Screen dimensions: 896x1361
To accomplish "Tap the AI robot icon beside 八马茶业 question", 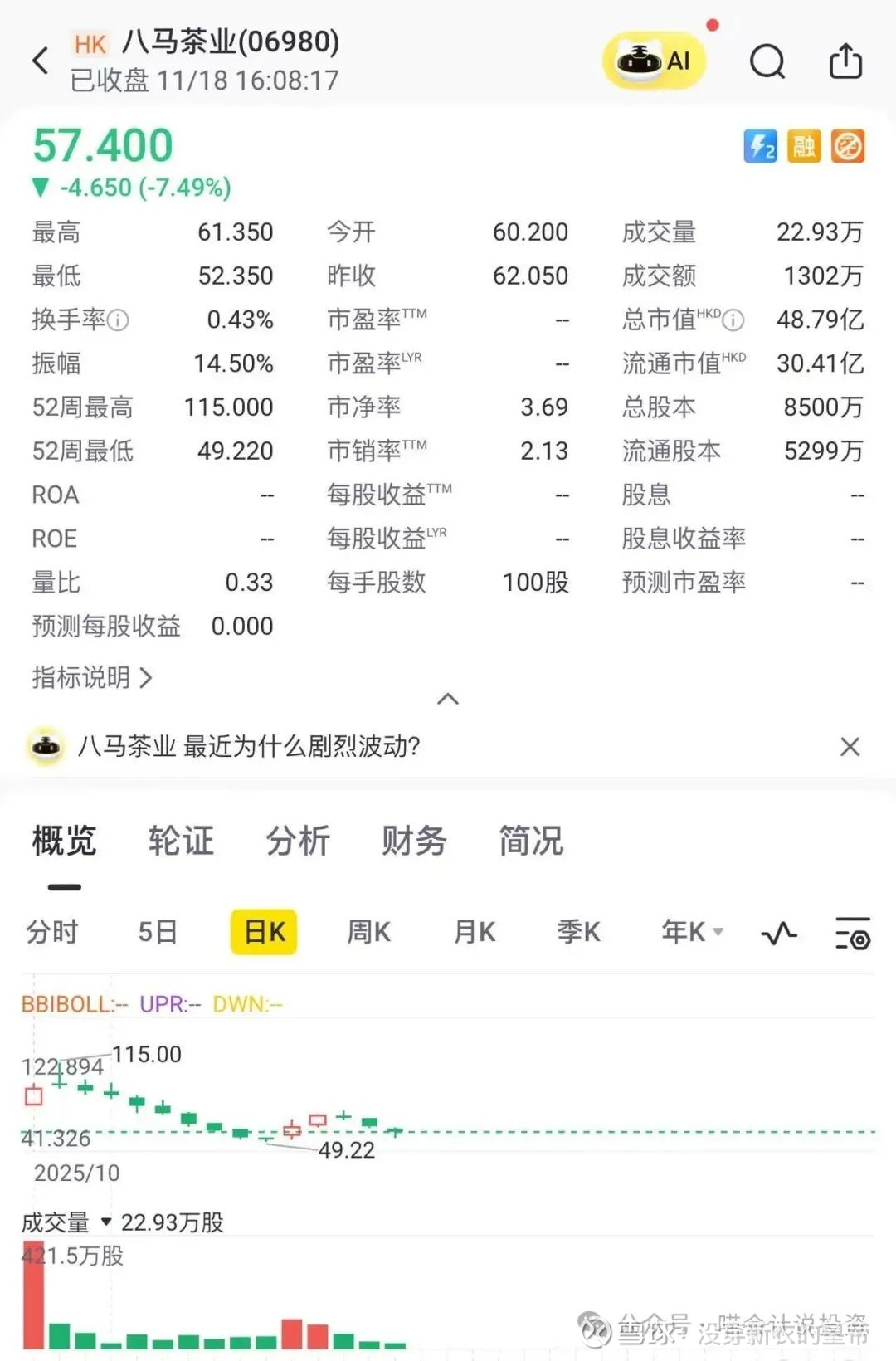I will point(46,746).
